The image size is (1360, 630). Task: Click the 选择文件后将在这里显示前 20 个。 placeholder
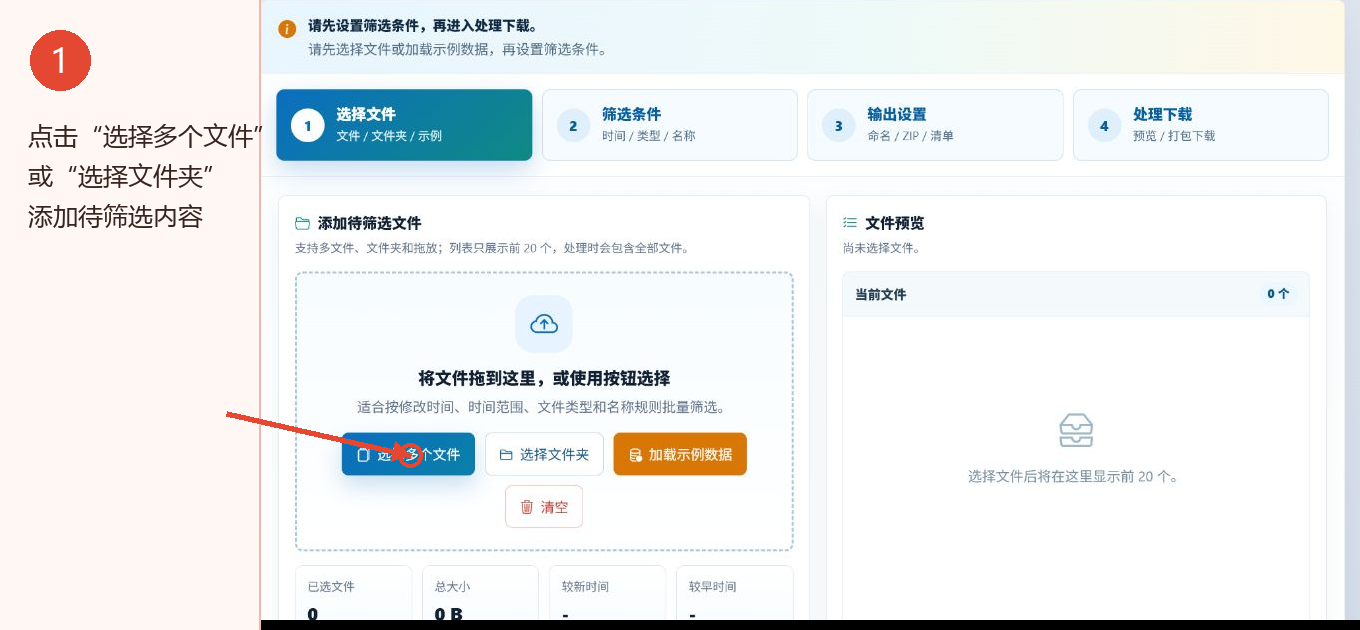(1075, 476)
